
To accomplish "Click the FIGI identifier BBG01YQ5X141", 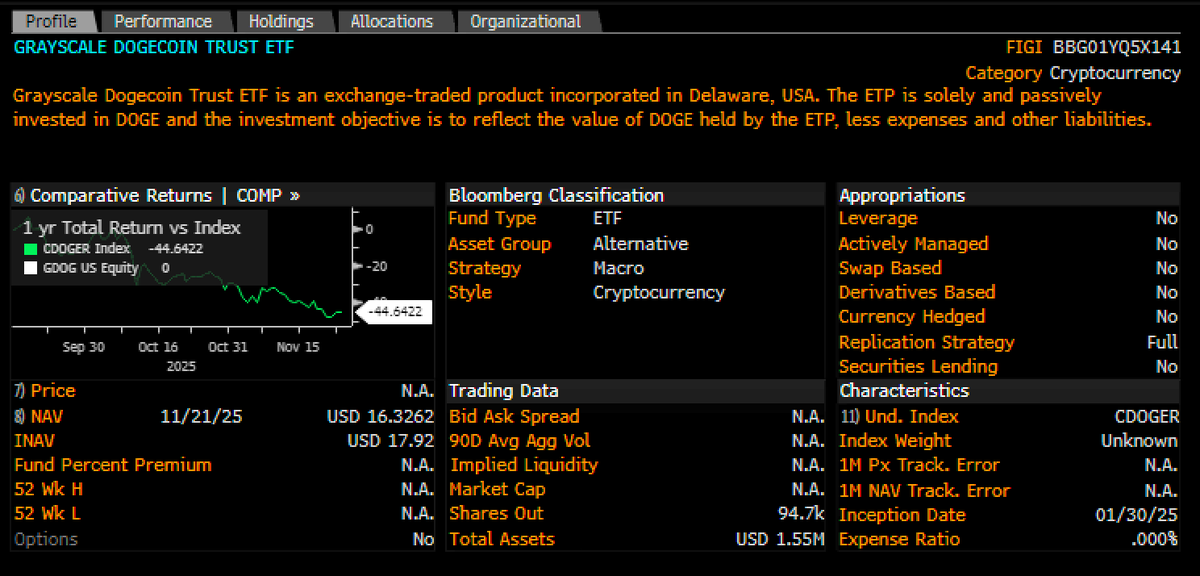I will [x=1093, y=46].
